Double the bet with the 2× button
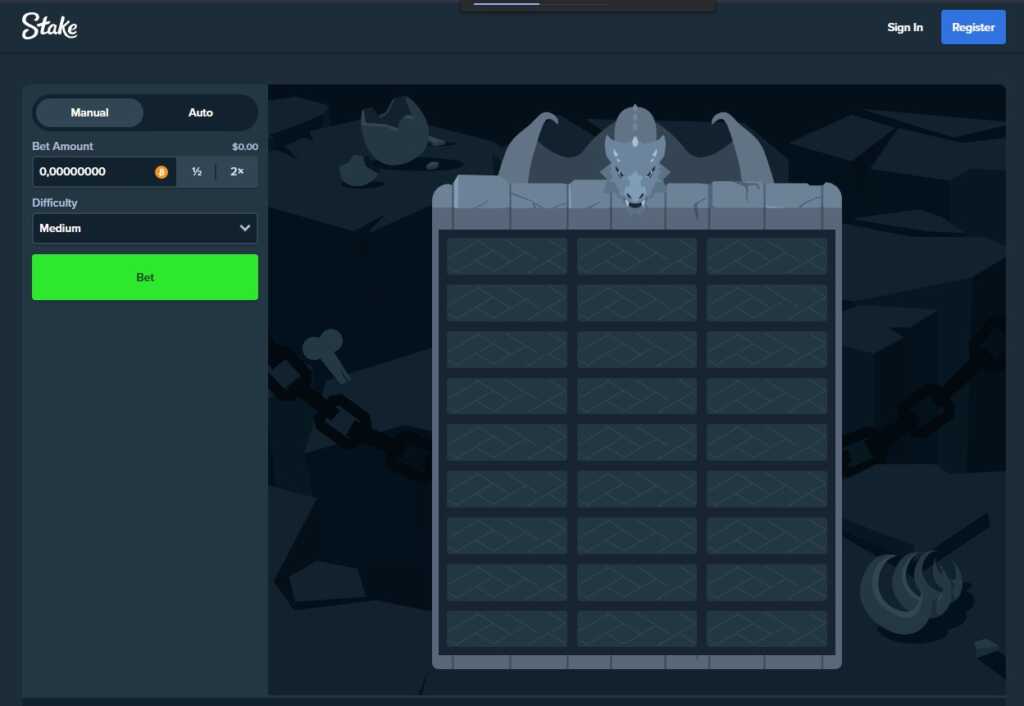Image resolution: width=1024 pixels, height=706 pixels. (236, 172)
